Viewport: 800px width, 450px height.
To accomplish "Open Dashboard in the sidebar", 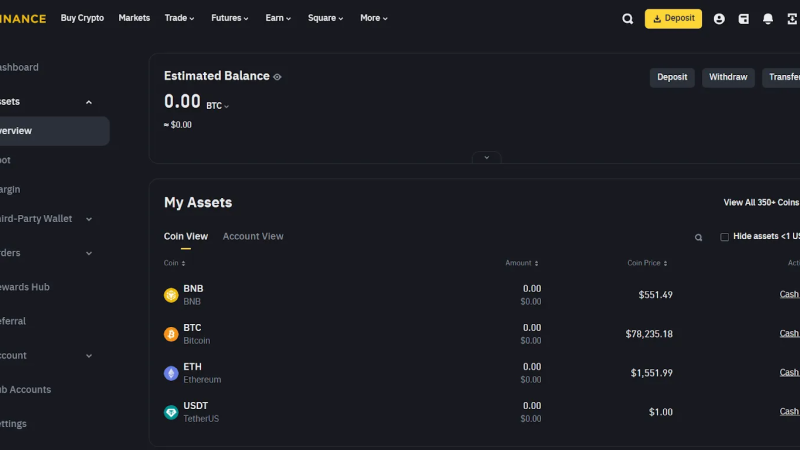I will click(19, 67).
